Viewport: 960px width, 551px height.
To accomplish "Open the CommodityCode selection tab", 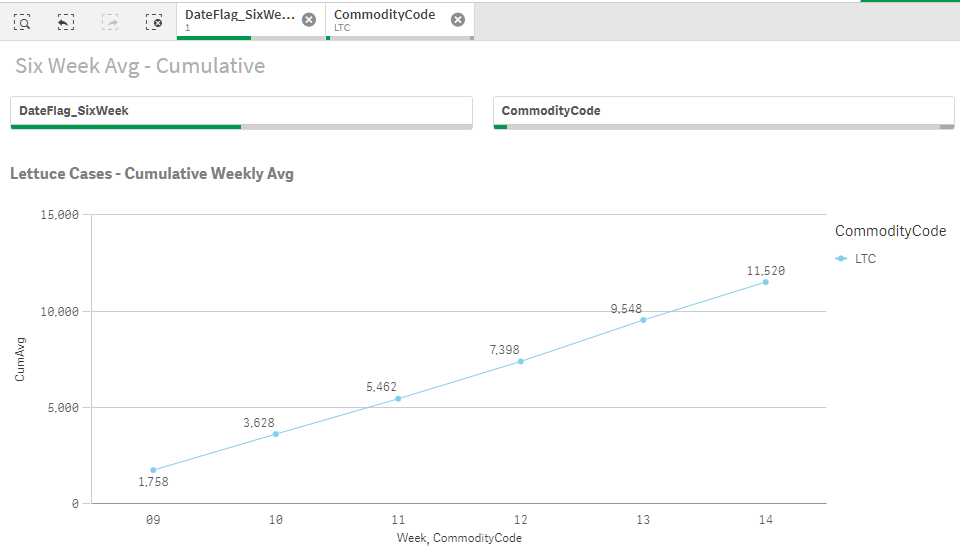I will [385, 20].
